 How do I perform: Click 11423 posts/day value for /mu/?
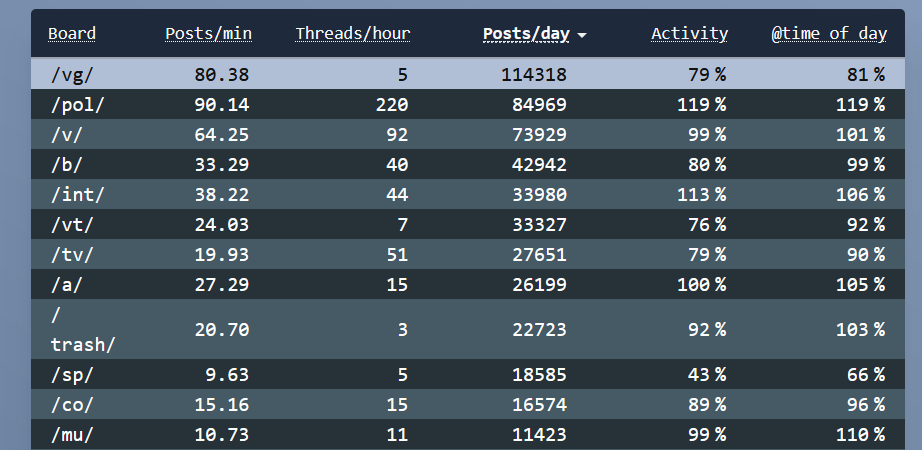point(539,435)
